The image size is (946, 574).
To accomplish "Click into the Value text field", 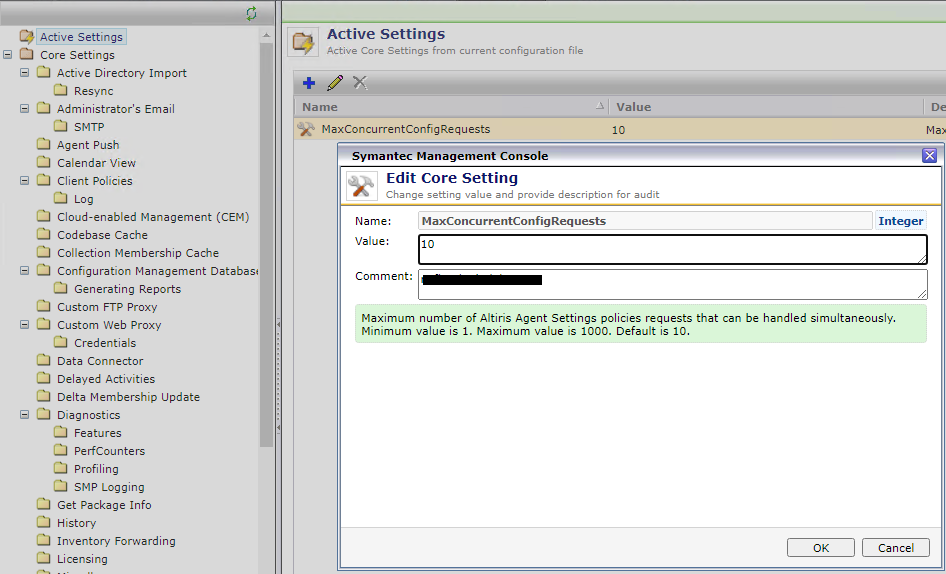I will (672, 249).
